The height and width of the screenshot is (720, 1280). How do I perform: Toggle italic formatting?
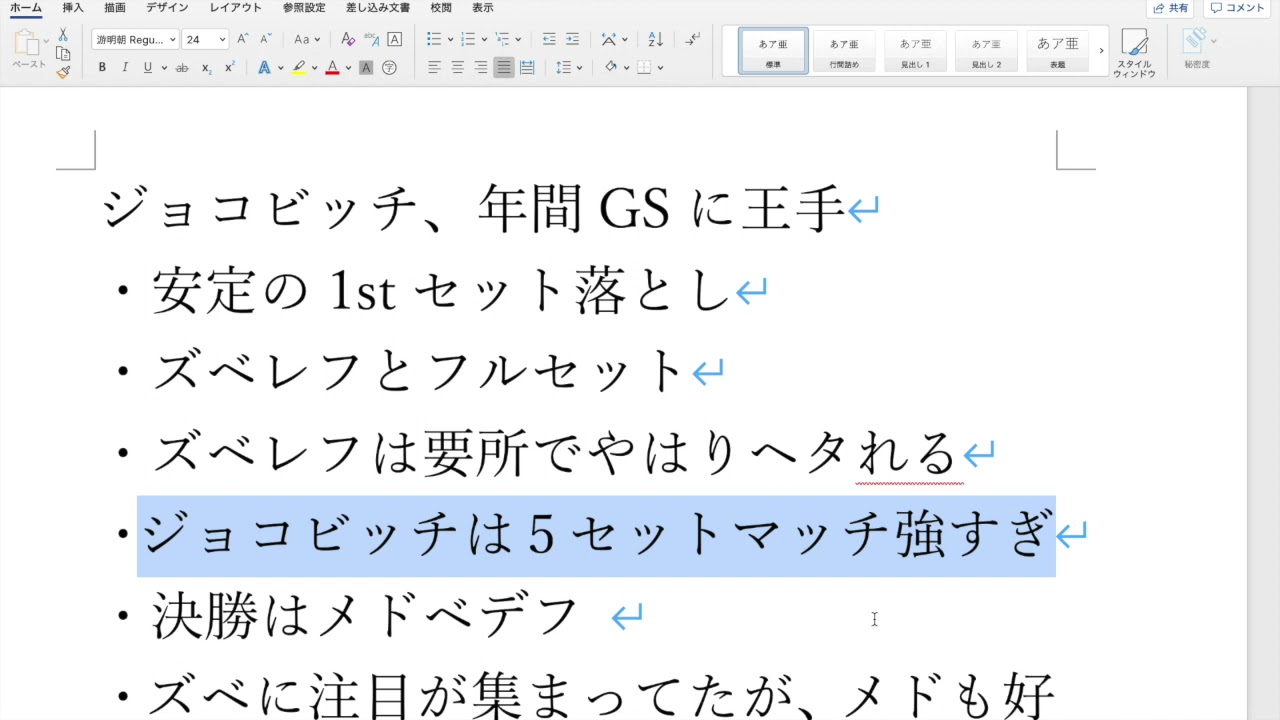[125, 68]
